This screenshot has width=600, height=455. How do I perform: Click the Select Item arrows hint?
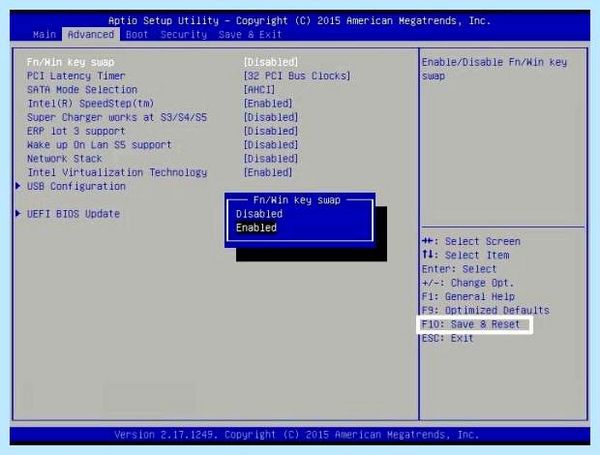(465, 255)
